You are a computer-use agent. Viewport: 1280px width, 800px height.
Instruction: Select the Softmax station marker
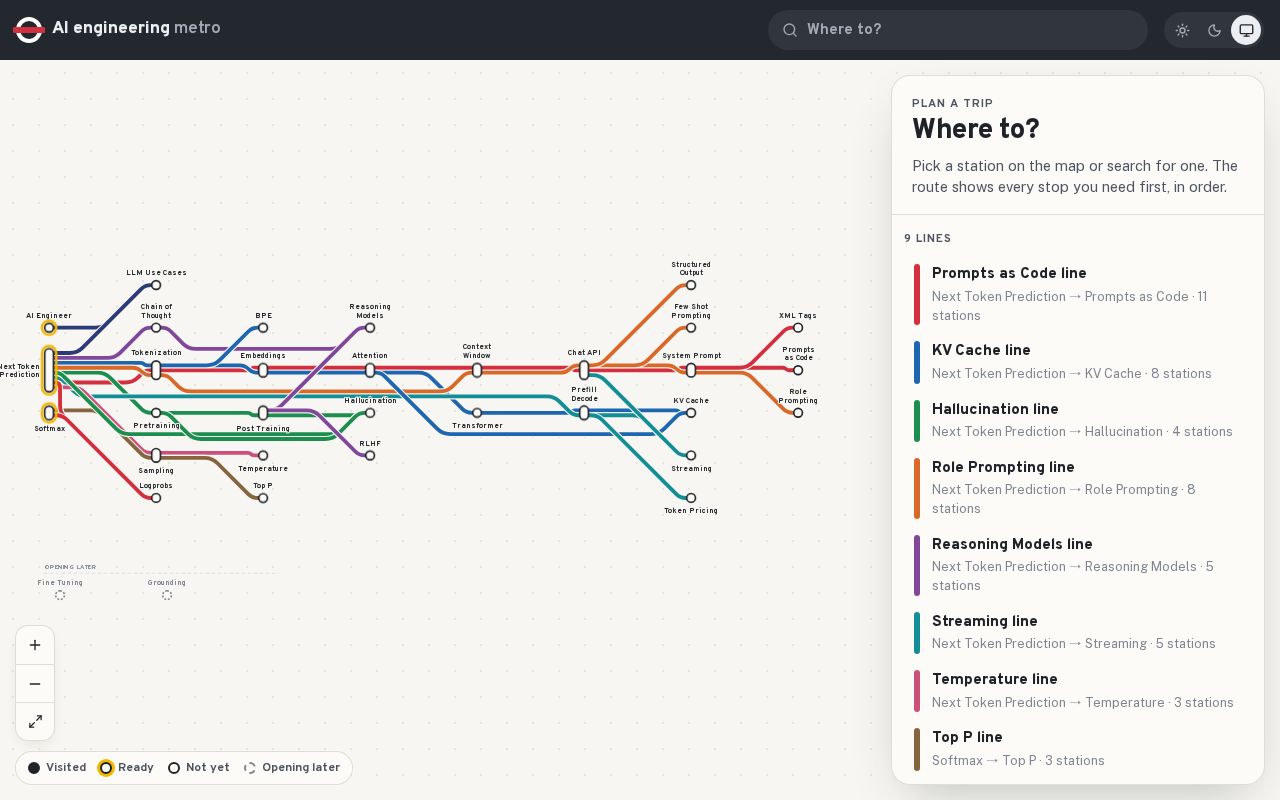(49, 413)
